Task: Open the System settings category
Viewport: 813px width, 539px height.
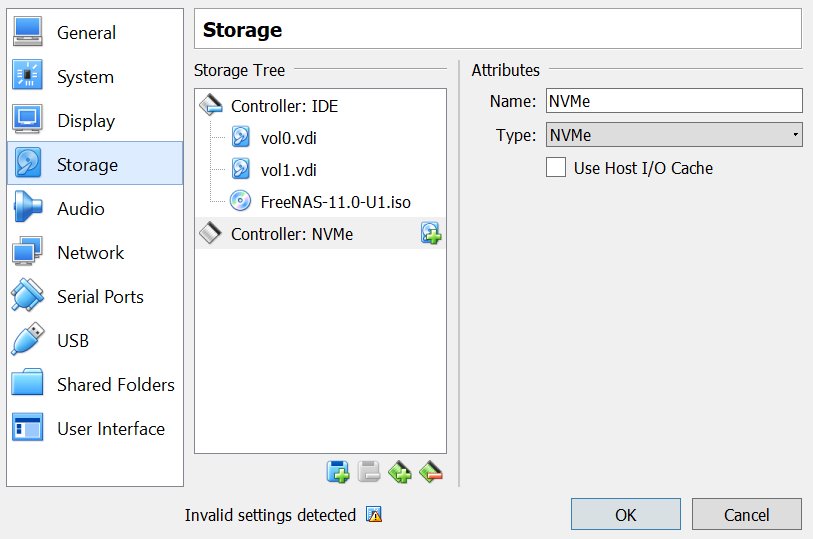Action: 95,76
